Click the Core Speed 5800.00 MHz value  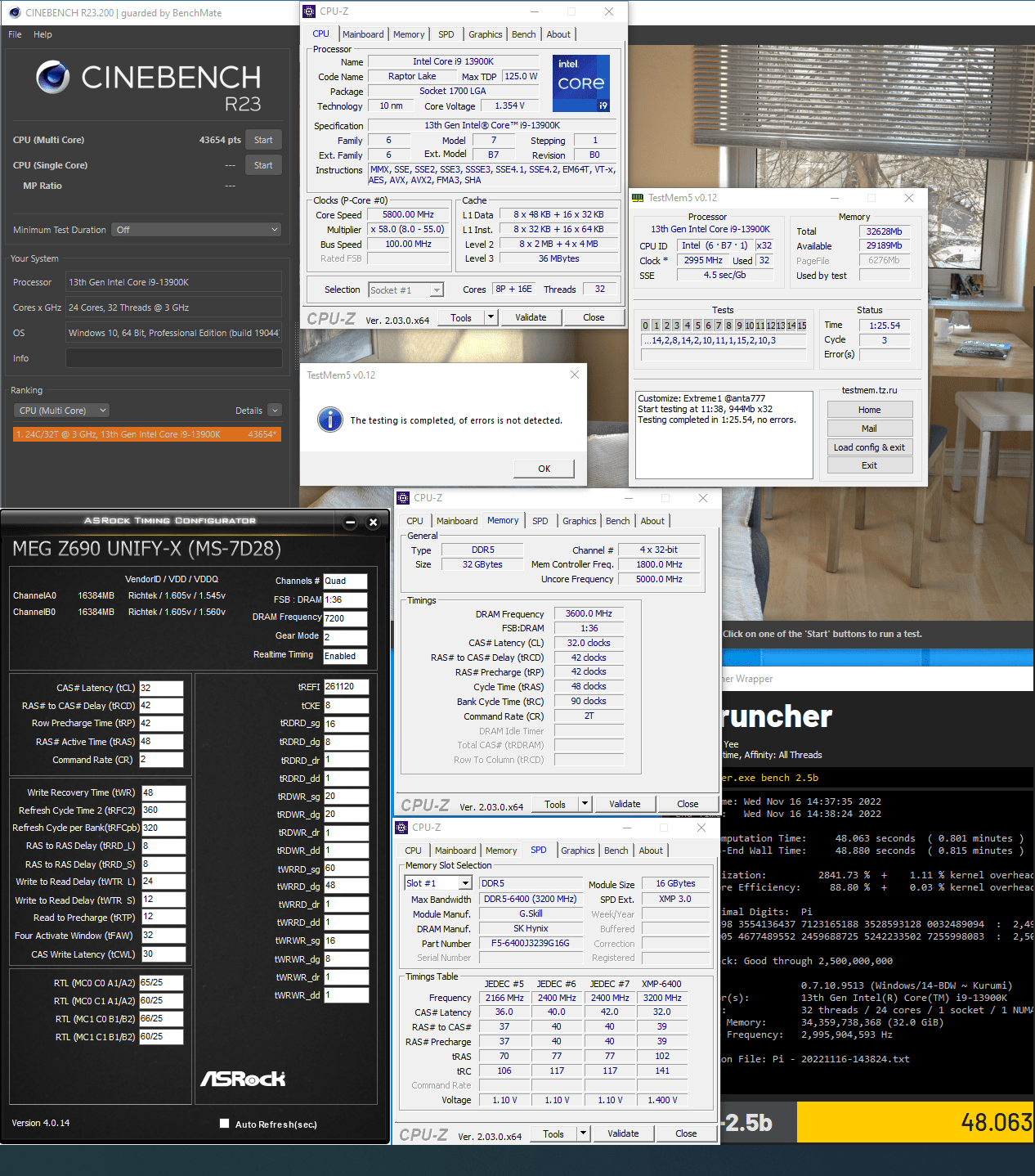click(409, 214)
